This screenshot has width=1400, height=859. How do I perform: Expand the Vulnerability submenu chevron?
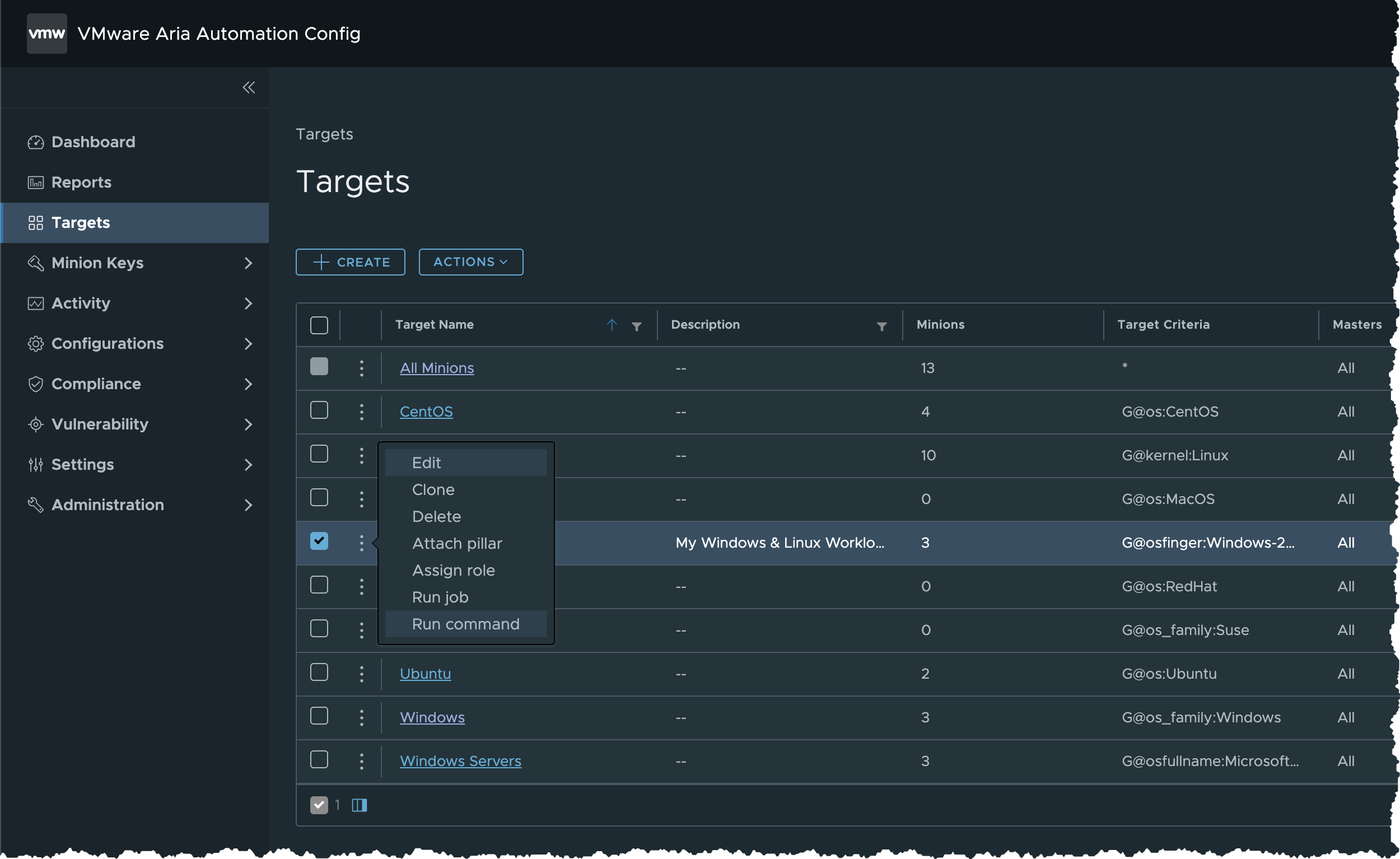click(x=248, y=424)
